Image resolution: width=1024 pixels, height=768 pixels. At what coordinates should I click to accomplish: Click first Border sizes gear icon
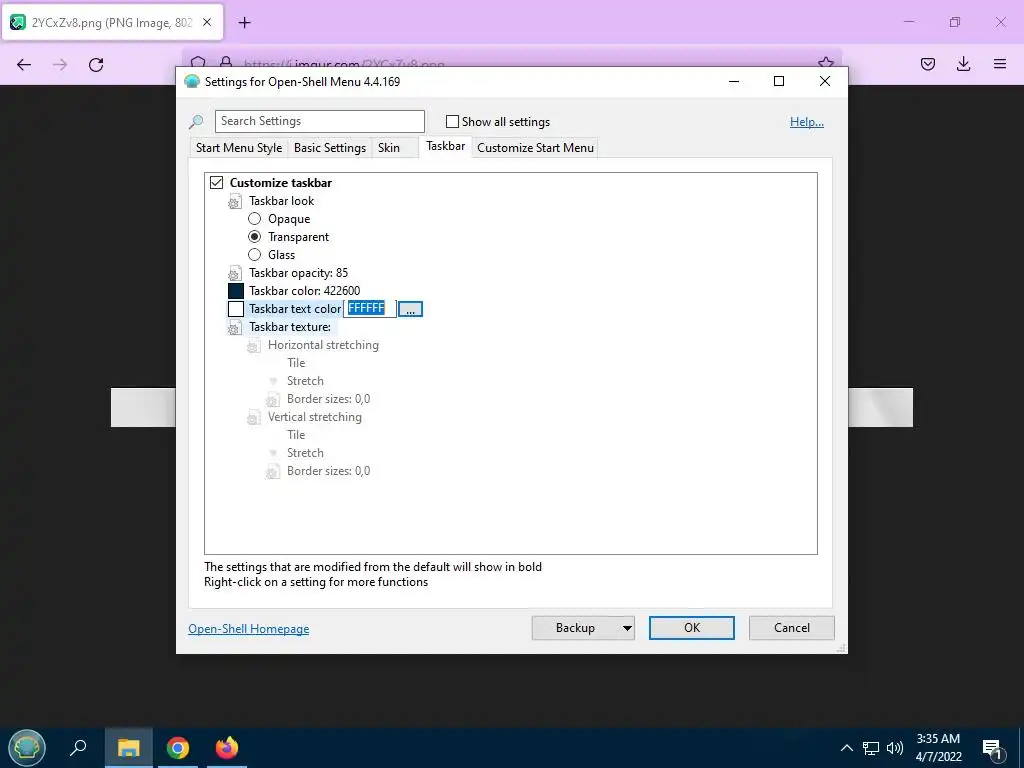[272, 400]
